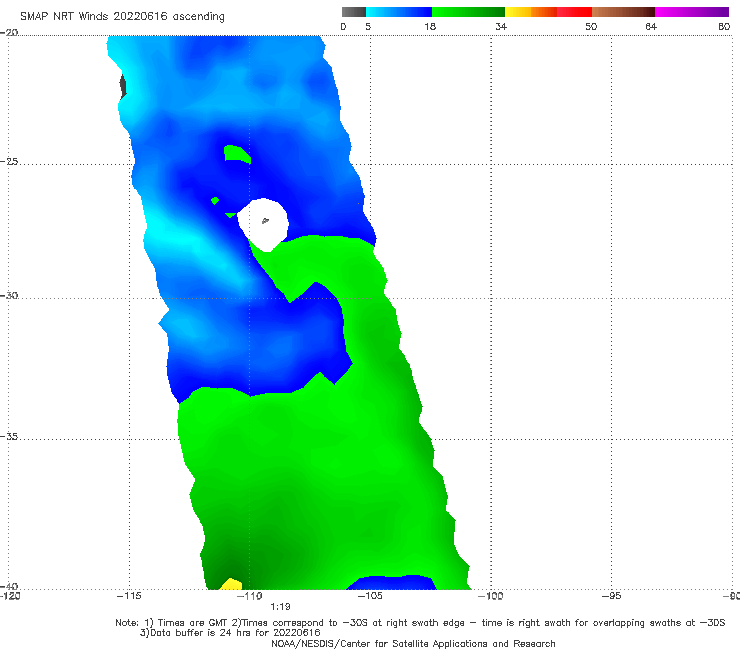Click the blue patch at bottom near -104 longitude
Image resolution: width=740 pixels, height=650 pixels.
point(392,582)
